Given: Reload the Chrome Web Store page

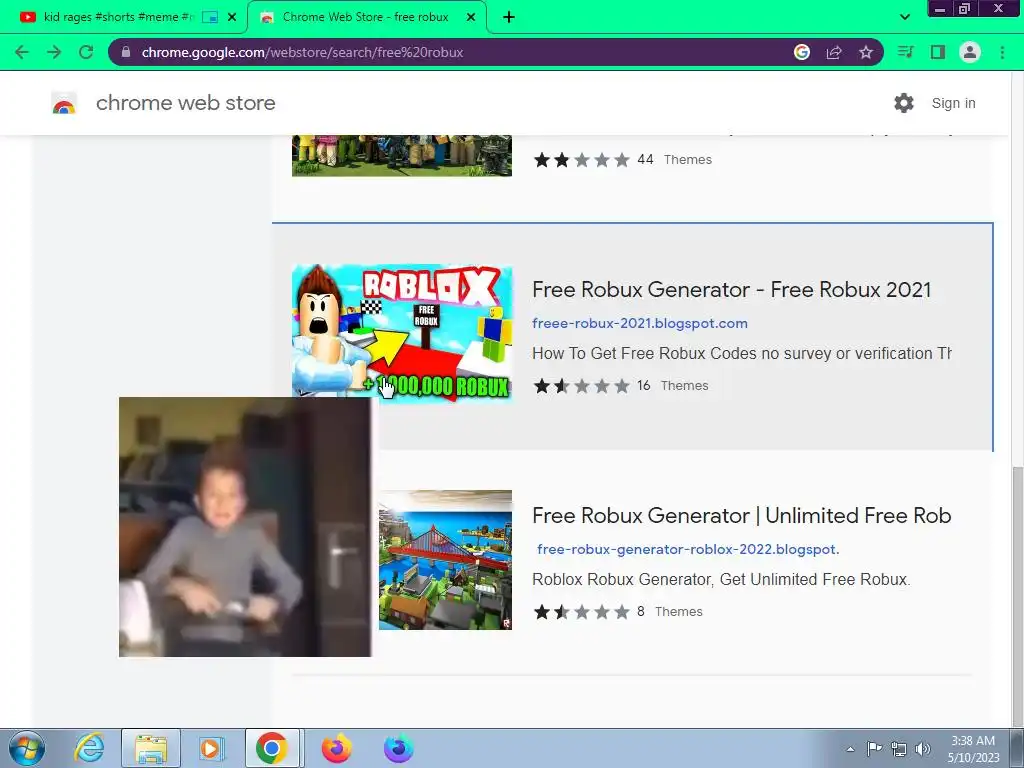Looking at the screenshot, I should [x=86, y=52].
